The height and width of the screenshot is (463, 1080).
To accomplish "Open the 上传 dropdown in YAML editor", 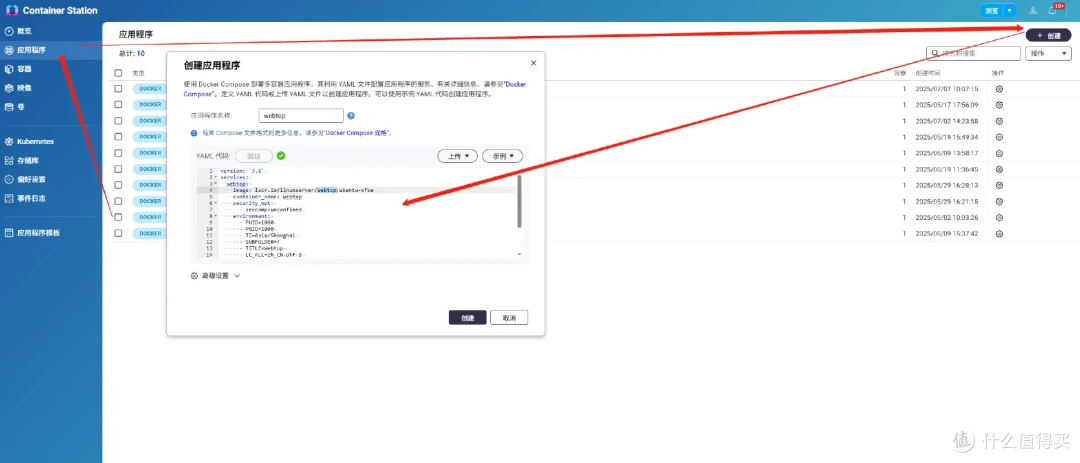I will point(458,156).
